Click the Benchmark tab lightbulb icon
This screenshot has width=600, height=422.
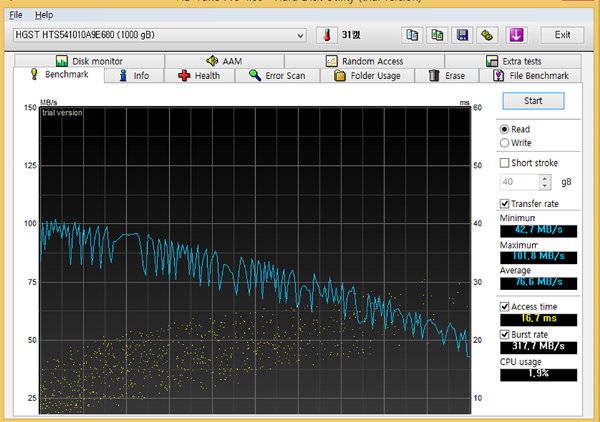coord(34,74)
